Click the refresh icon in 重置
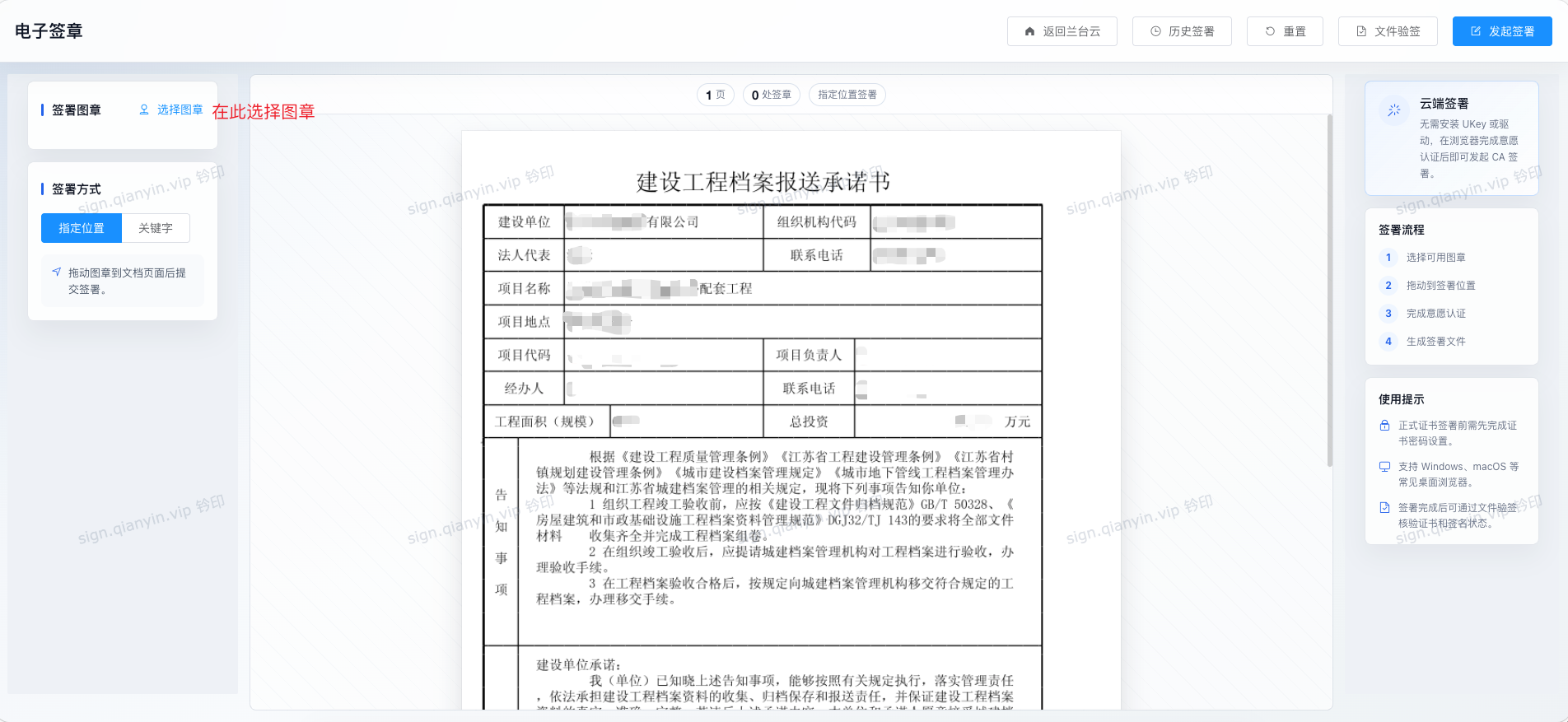This screenshot has width=1568, height=722. tap(1270, 31)
